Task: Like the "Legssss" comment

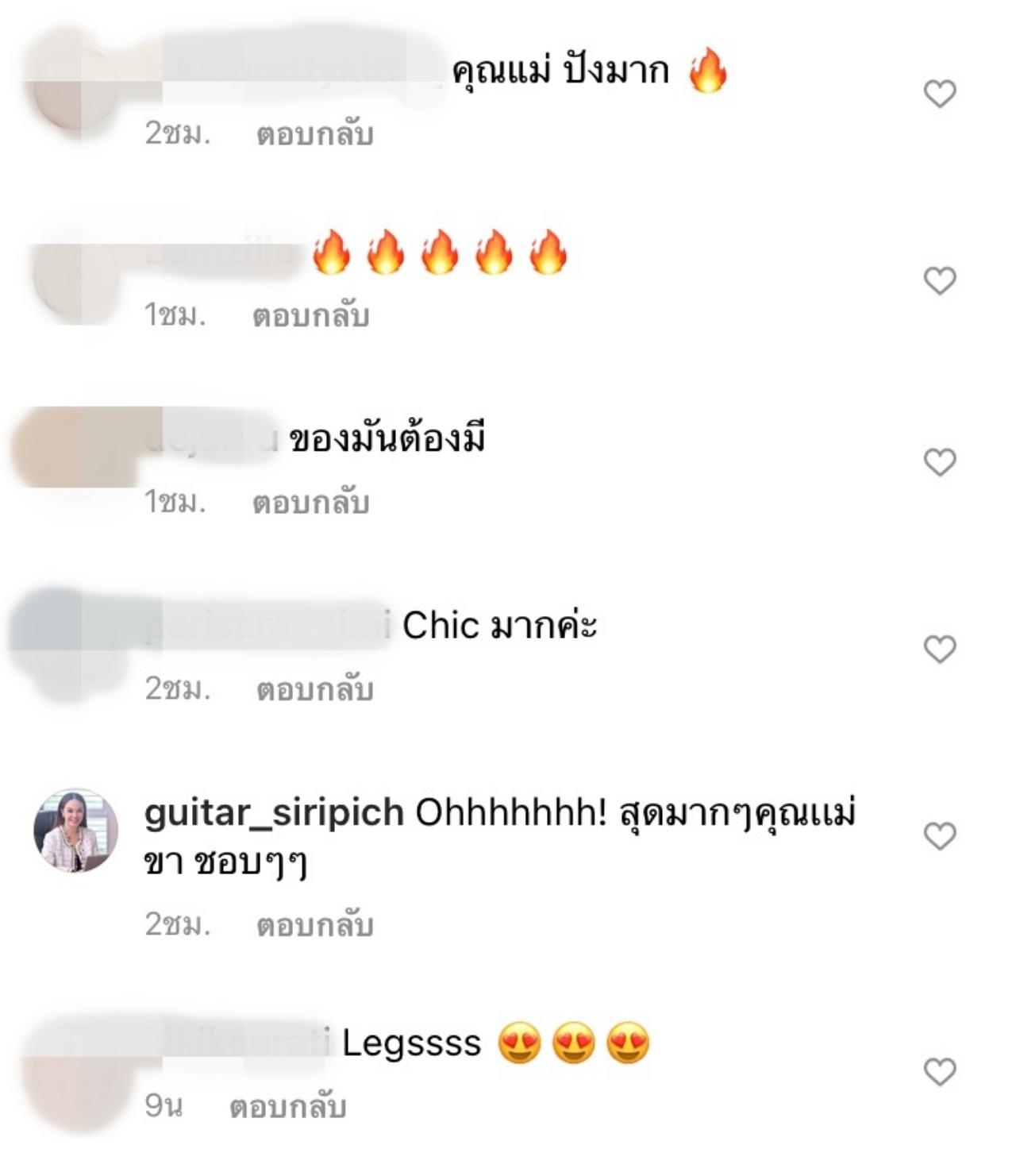Action: [x=940, y=1072]
